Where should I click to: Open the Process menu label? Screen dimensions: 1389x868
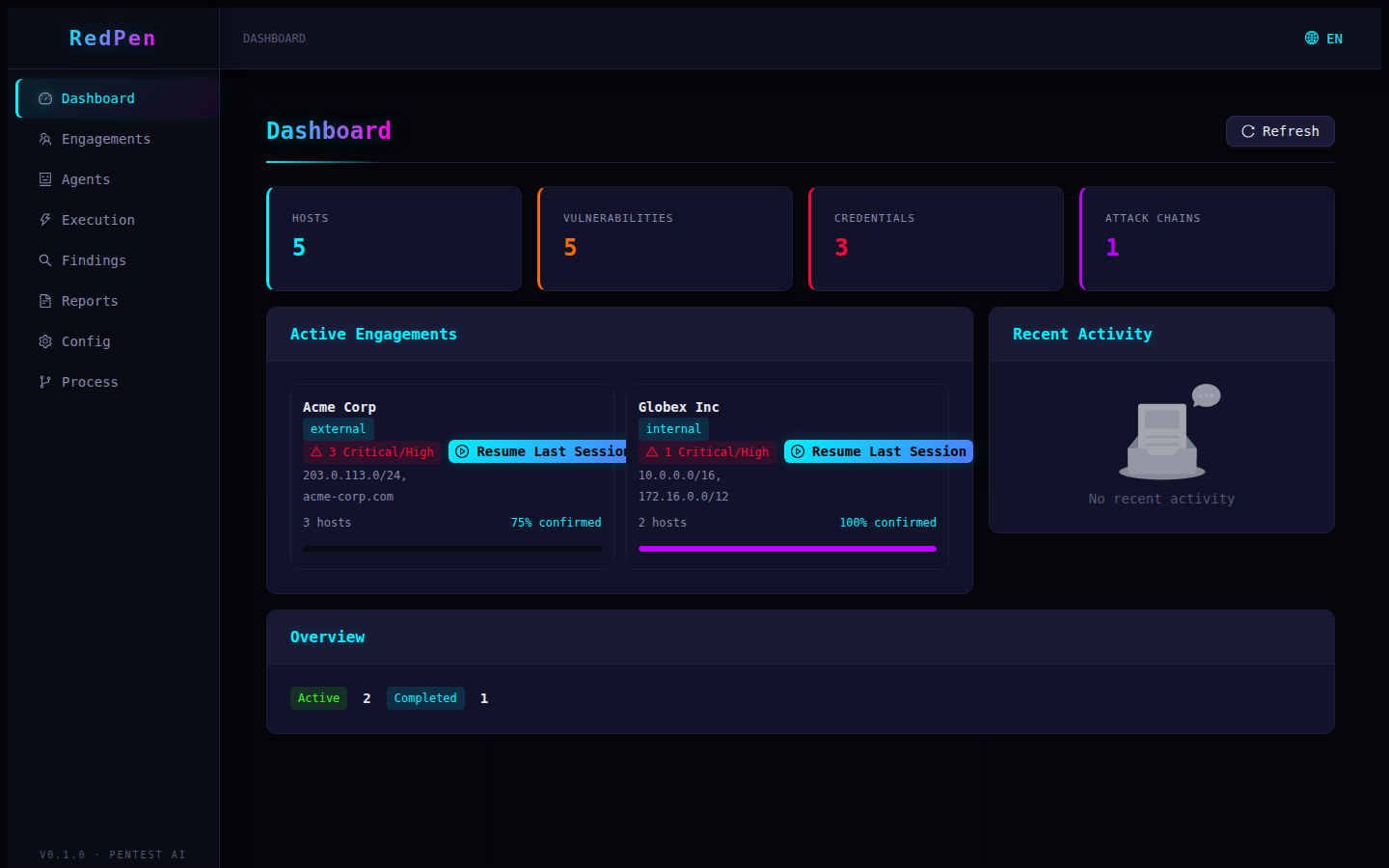click(x=90, y=382)
